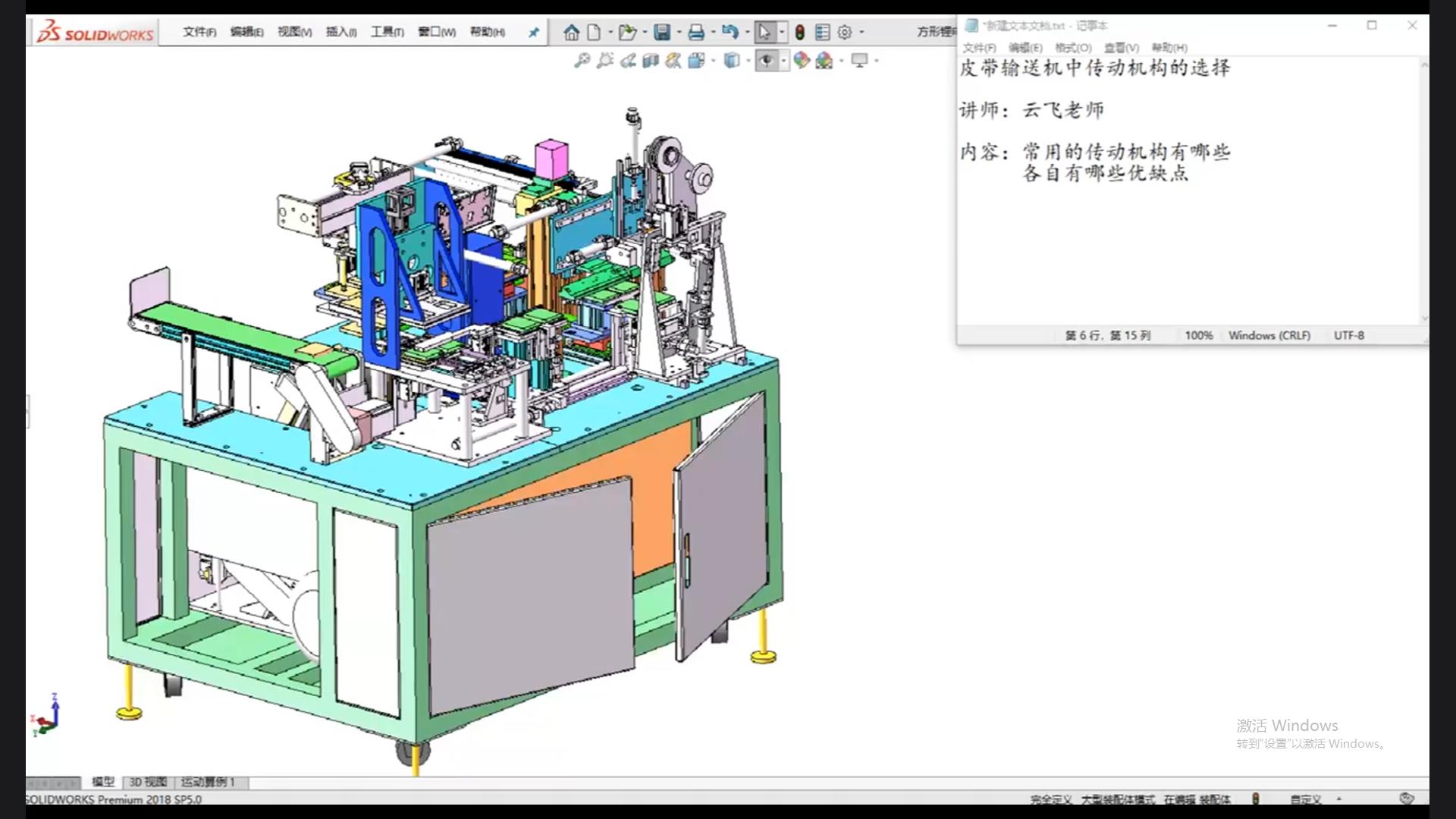Expand the Apply Scene dropdown arrow

pyautogui.click(x=841, y=60)
